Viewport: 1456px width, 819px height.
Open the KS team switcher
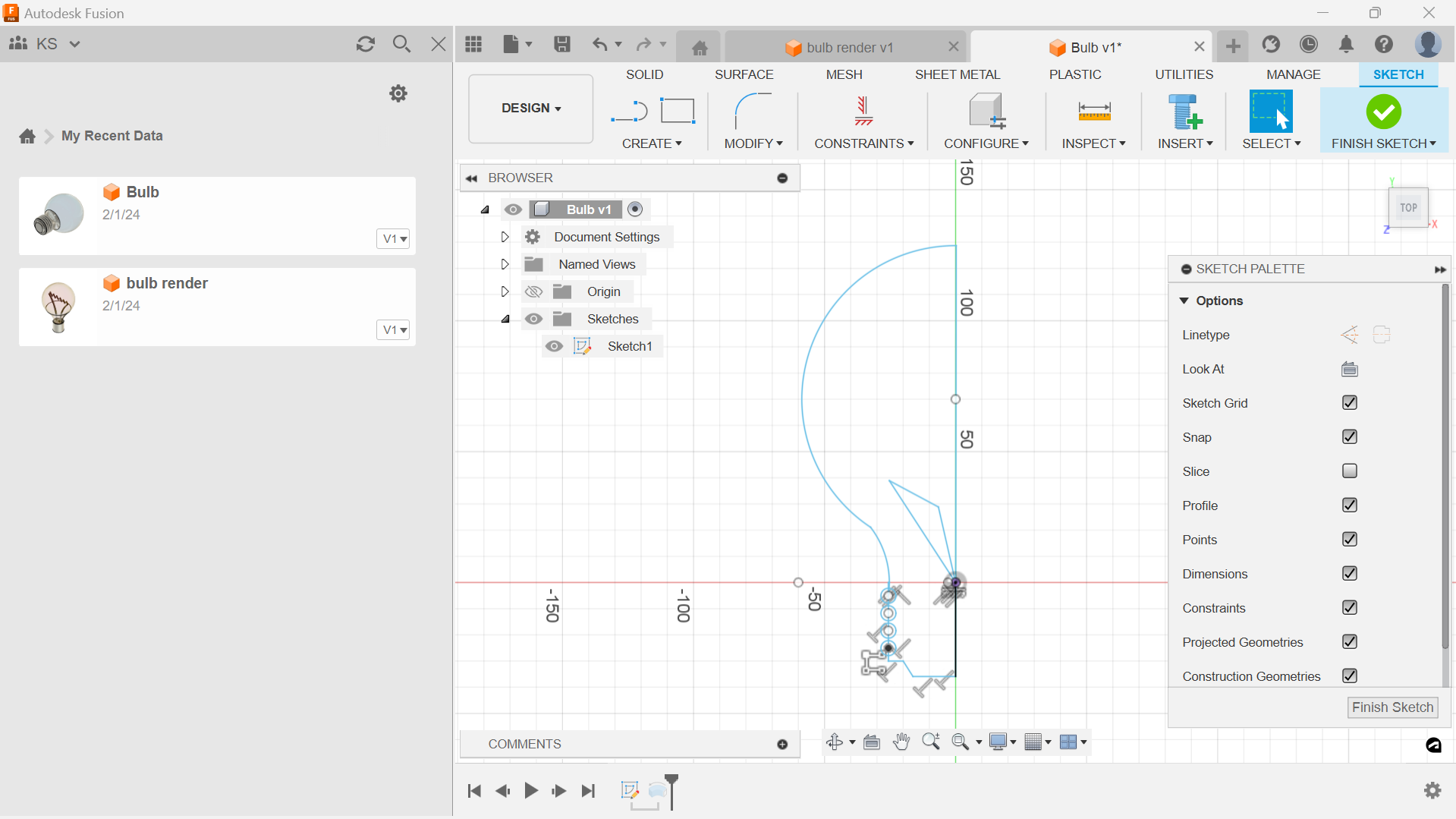[x=46, y=44]
